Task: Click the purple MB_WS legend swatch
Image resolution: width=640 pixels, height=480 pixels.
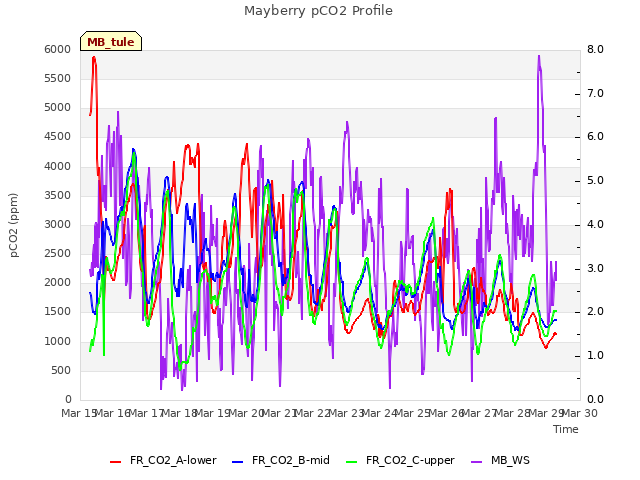Action: 476,462
